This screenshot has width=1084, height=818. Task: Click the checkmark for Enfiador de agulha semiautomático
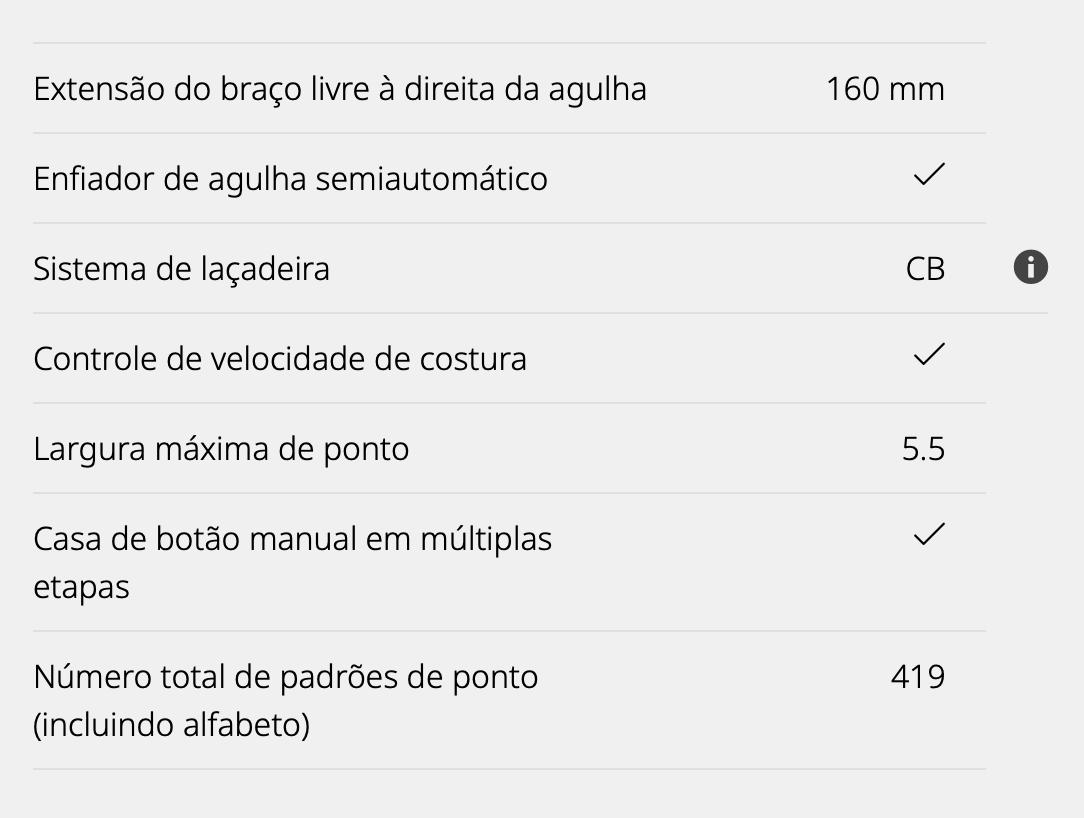929,174
